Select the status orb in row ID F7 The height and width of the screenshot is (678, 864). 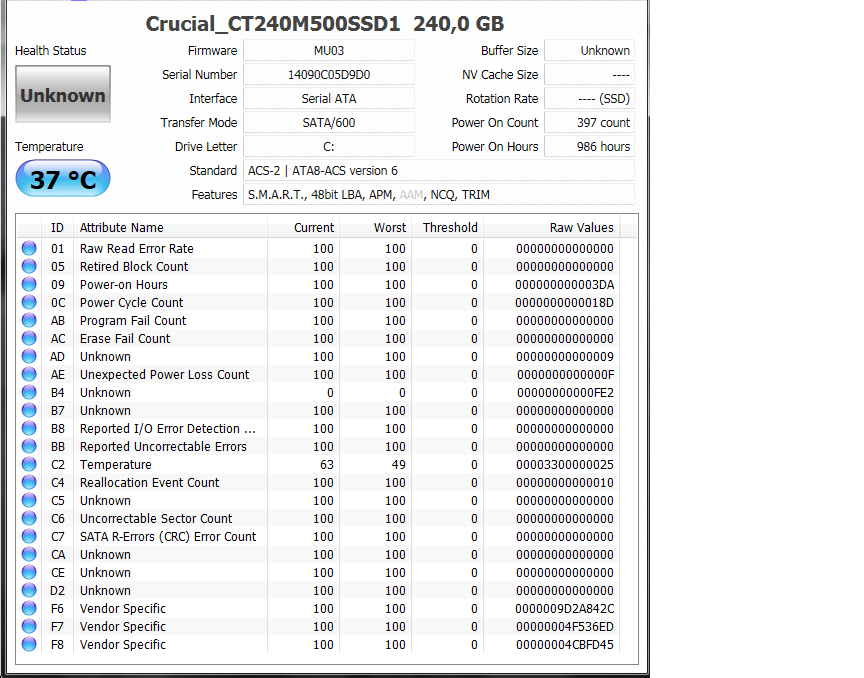coord(29,627)
